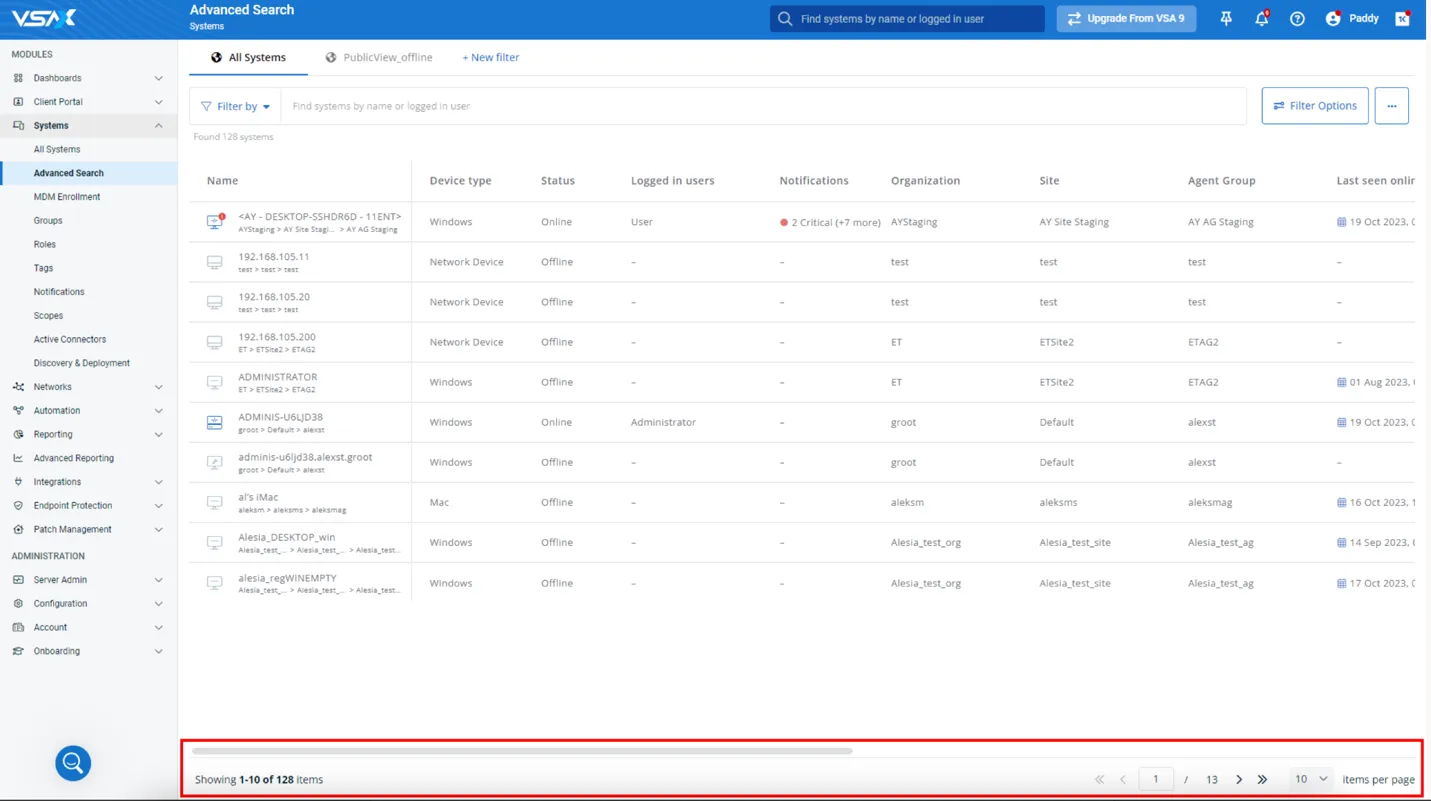Screen dimensions: 1431x801
Task: Expand the Filter by dropdown
Action: (235, 106)
